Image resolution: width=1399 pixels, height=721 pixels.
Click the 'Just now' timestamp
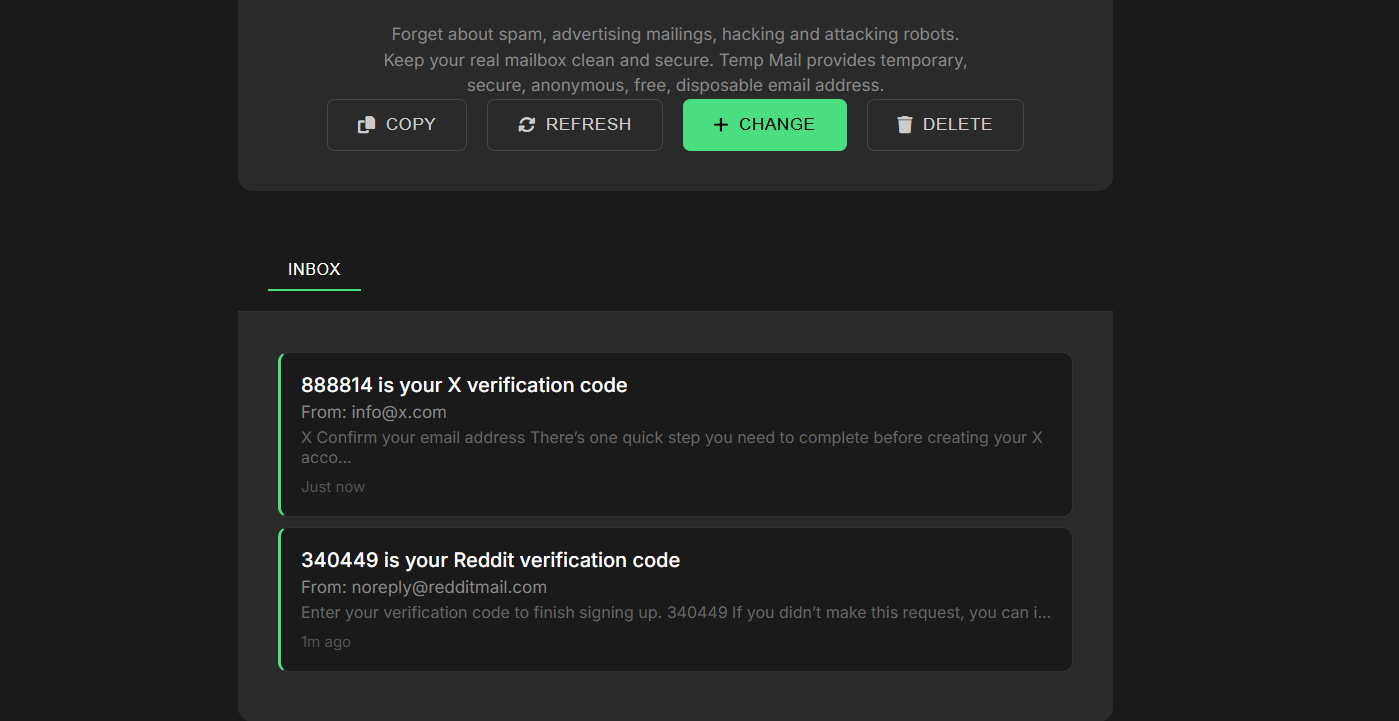coord(333,487)
